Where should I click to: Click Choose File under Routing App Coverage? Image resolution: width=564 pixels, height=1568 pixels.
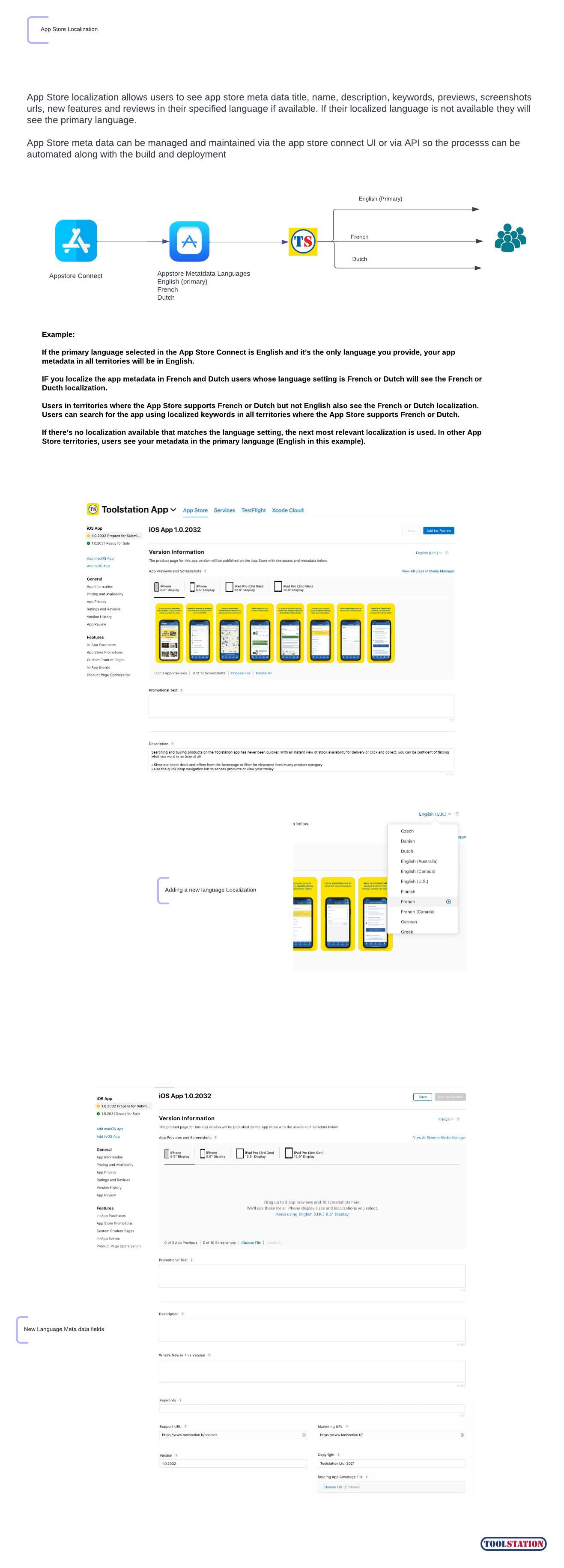click(x=333, y=1487)
